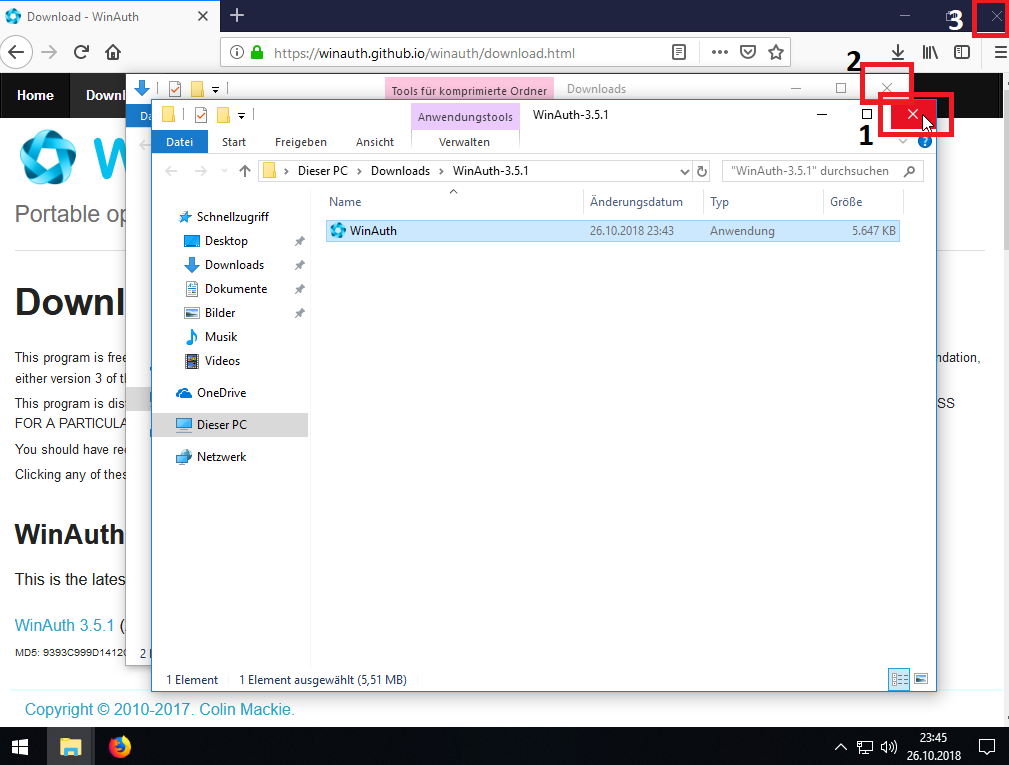Click the WinAuth 3.5.1 download link
The image size is (1009, 765).
64,625
